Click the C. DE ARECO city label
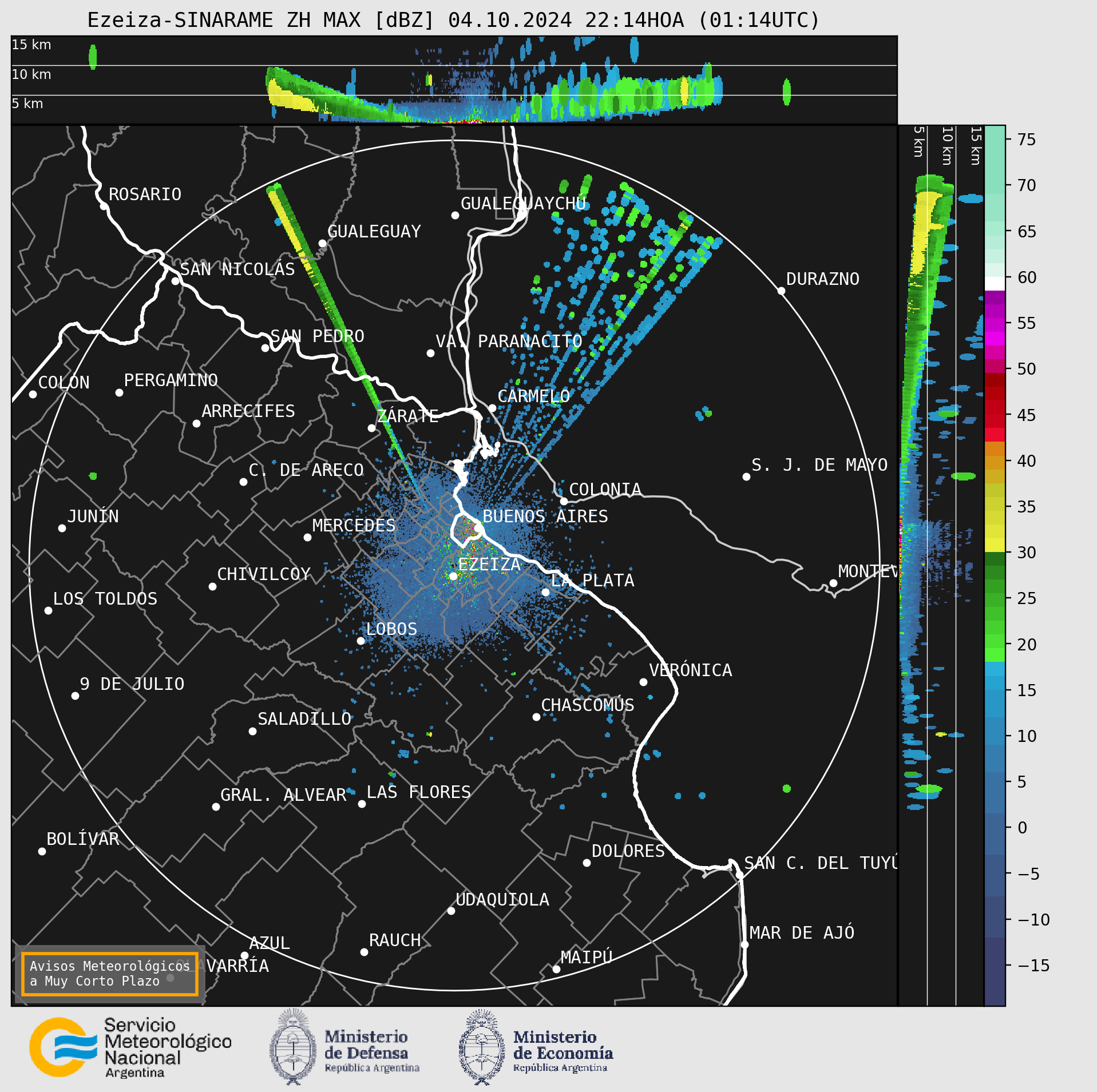The image size is (1097, 1092). 306,470
